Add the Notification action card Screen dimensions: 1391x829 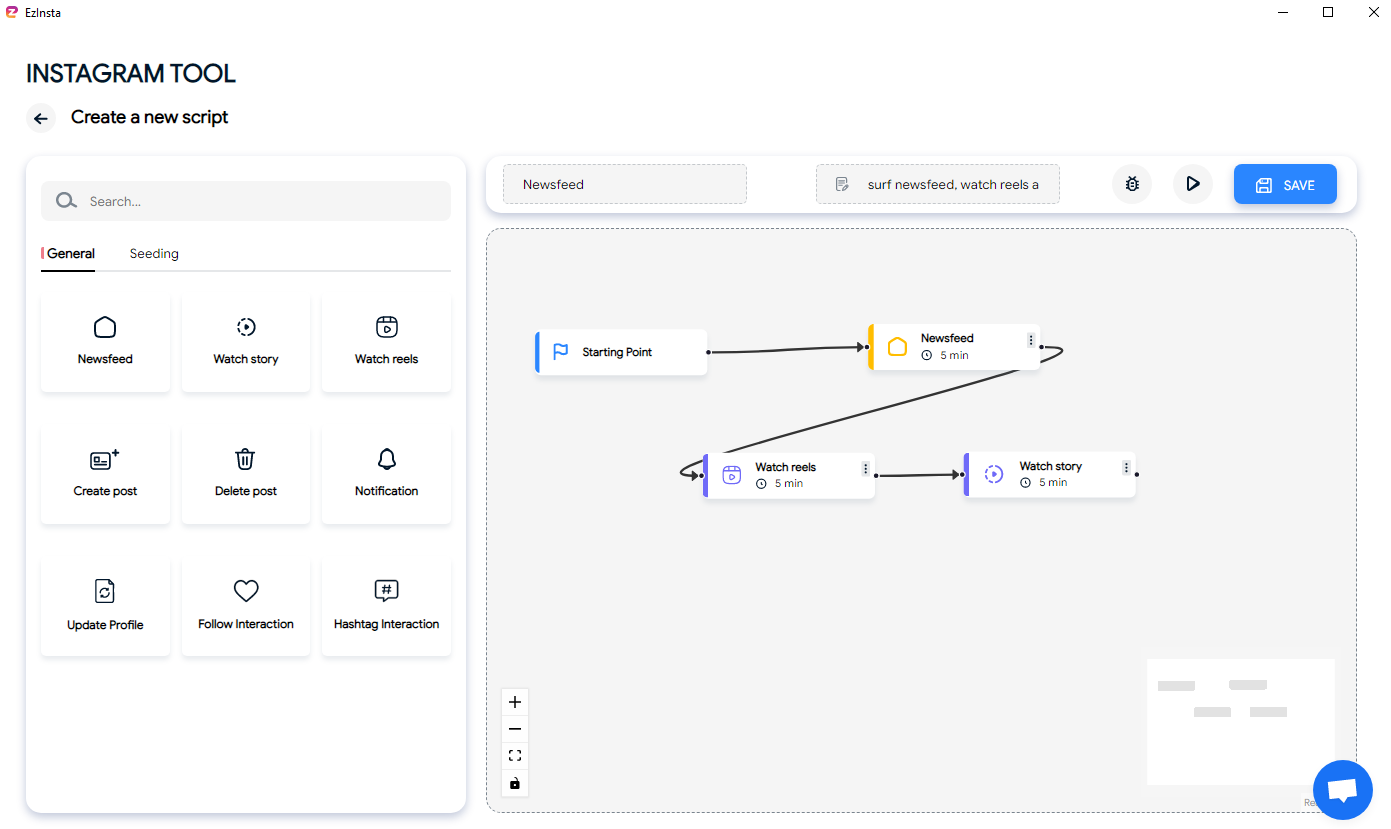click(386, 473)
